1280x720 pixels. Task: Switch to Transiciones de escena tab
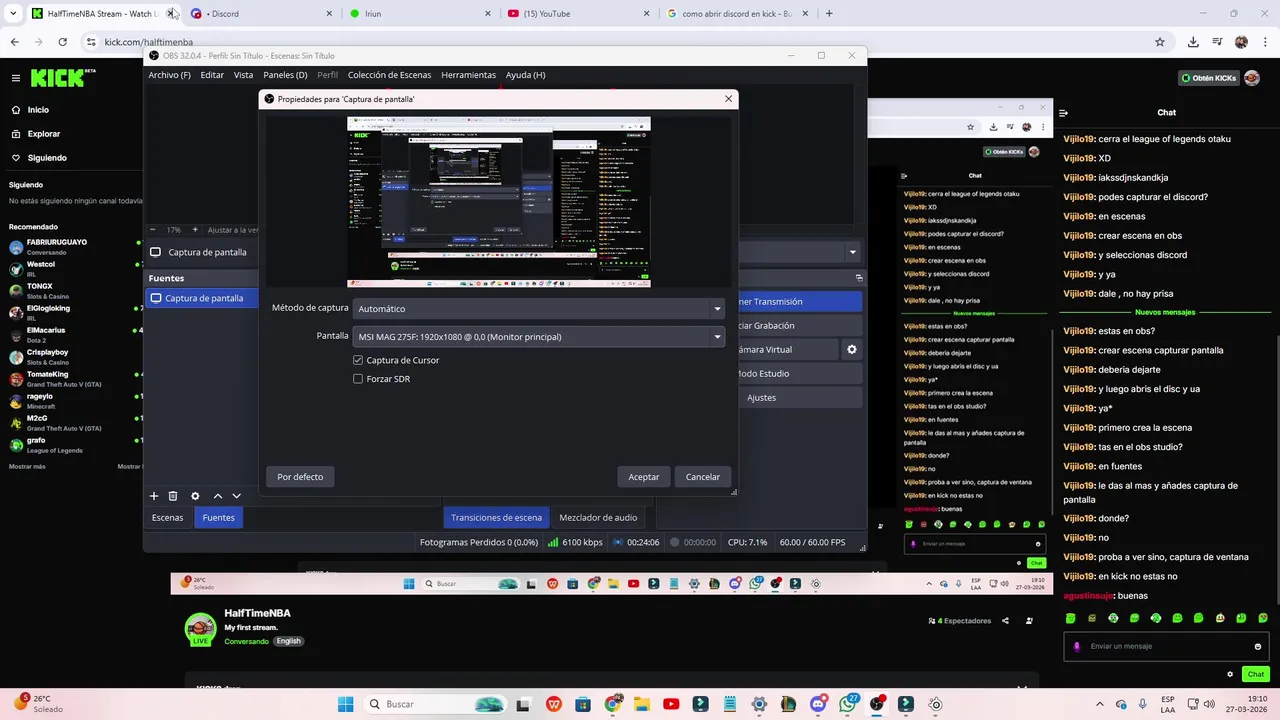pyautogui.click(x=496, y=517)
